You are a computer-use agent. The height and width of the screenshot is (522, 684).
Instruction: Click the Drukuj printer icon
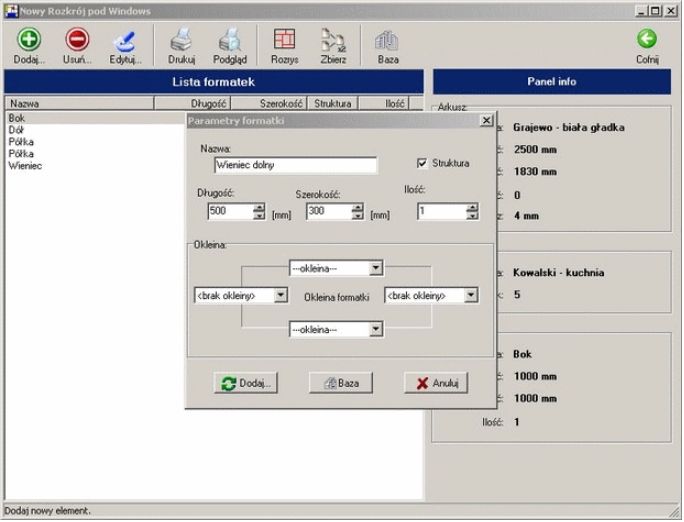[181, 40]
